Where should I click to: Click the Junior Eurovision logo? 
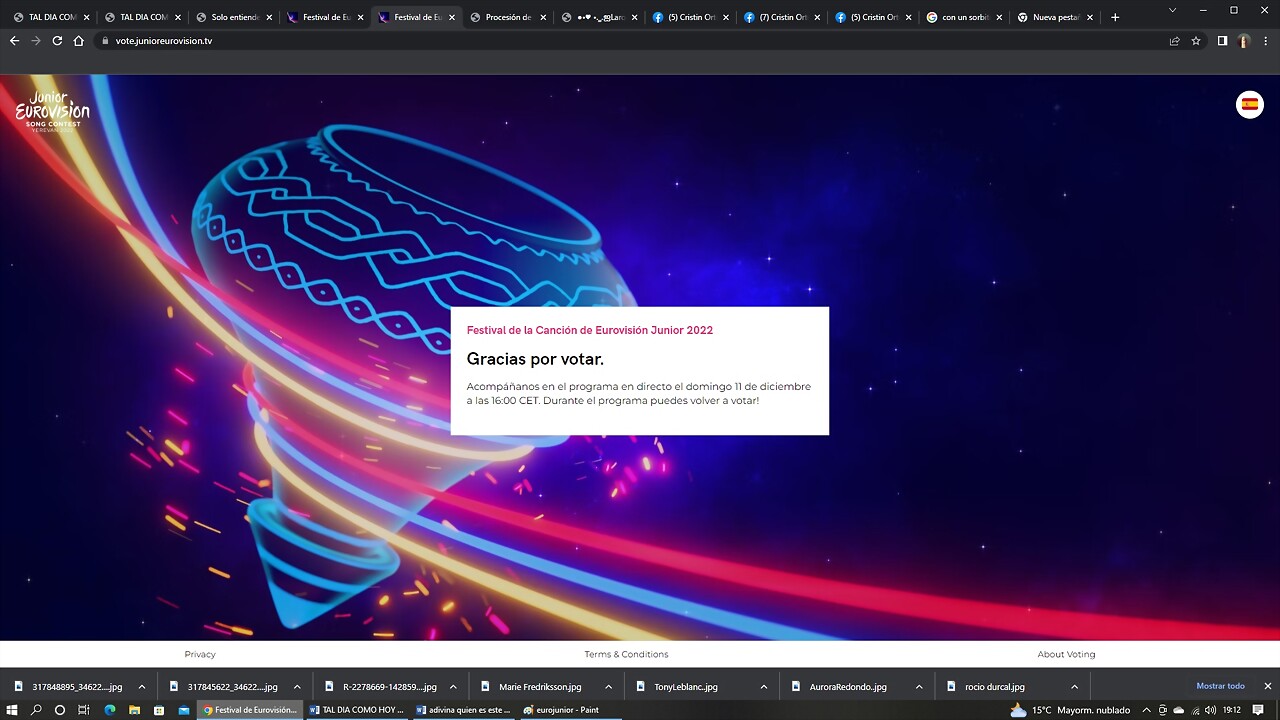pos(52,112)
